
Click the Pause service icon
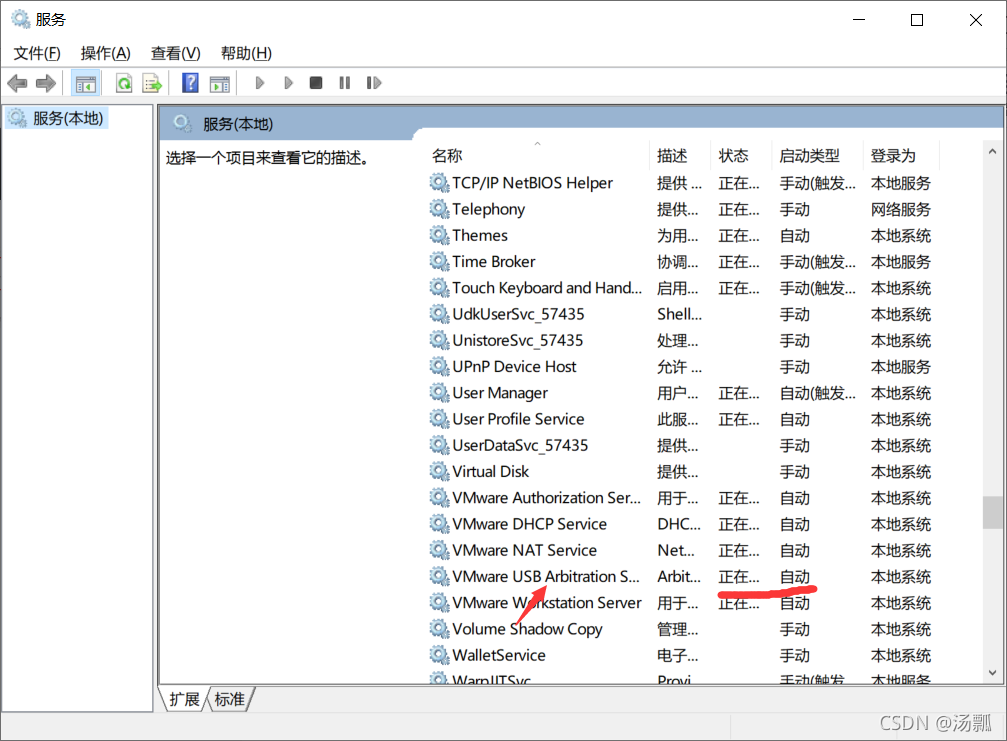point(345,83)
